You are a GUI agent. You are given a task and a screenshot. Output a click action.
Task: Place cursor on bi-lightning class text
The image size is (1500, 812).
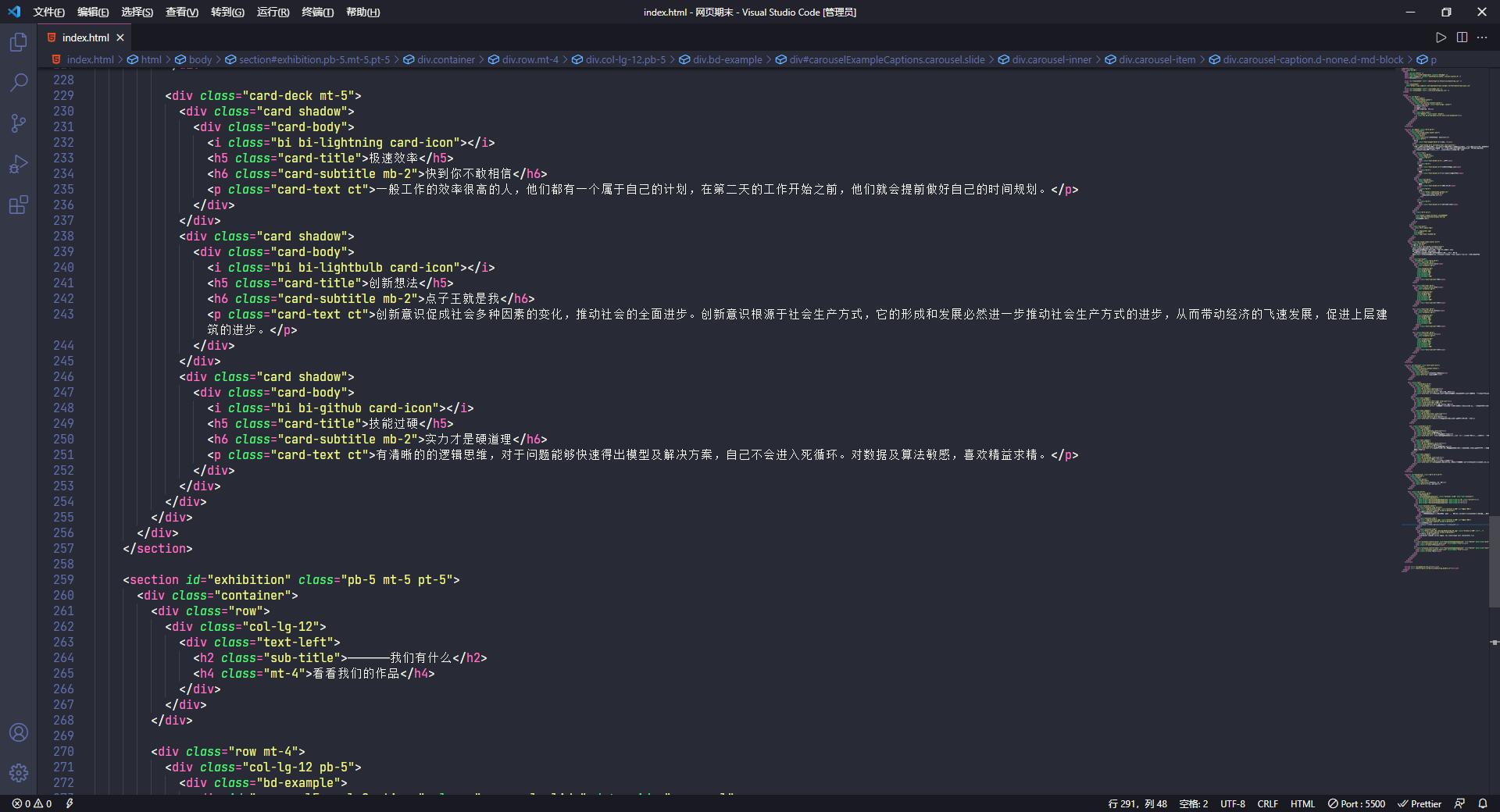click(340, 142)
